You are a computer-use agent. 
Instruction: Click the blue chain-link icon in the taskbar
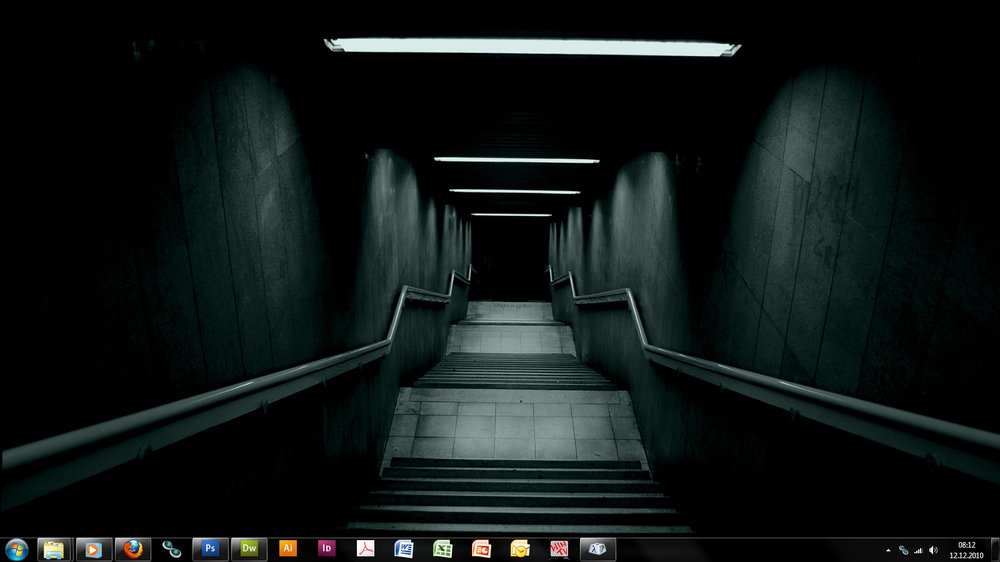click(x=172, y=549)
